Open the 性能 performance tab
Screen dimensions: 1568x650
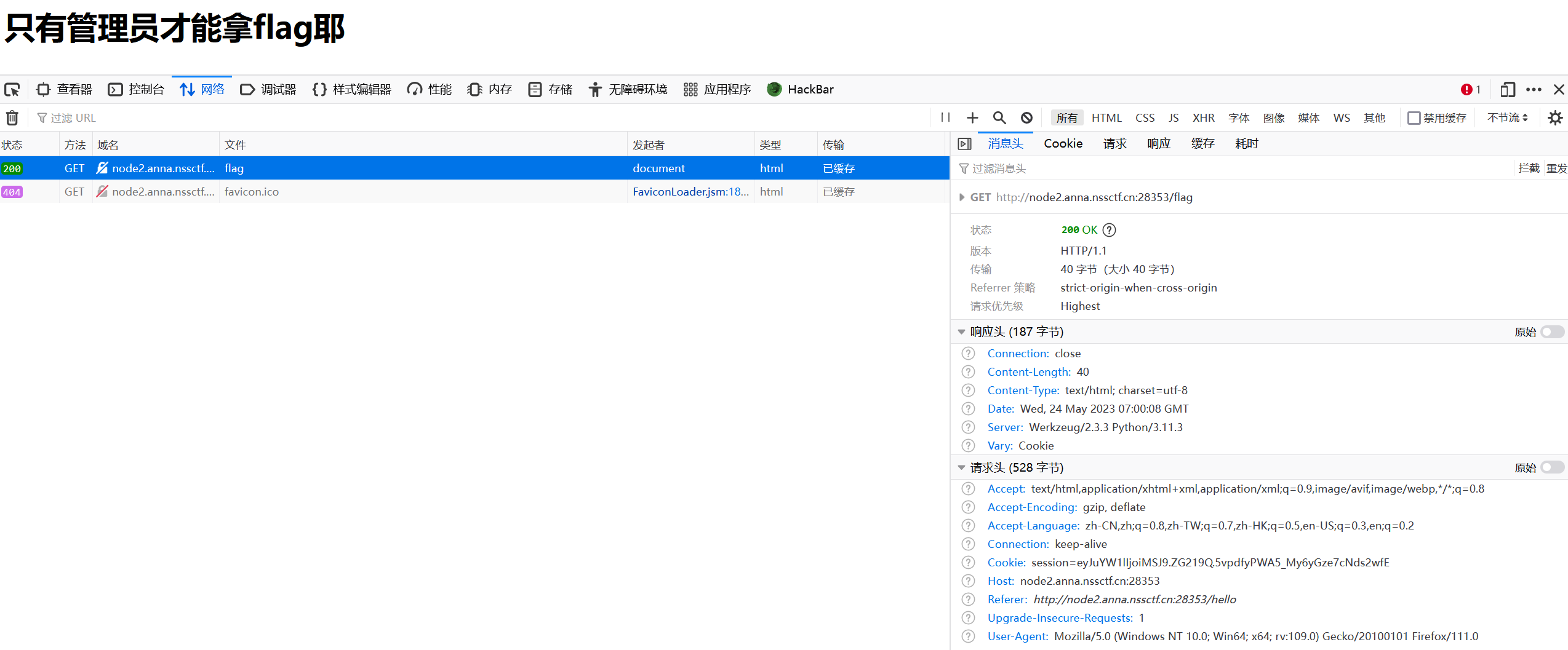[x=430, y=90]
